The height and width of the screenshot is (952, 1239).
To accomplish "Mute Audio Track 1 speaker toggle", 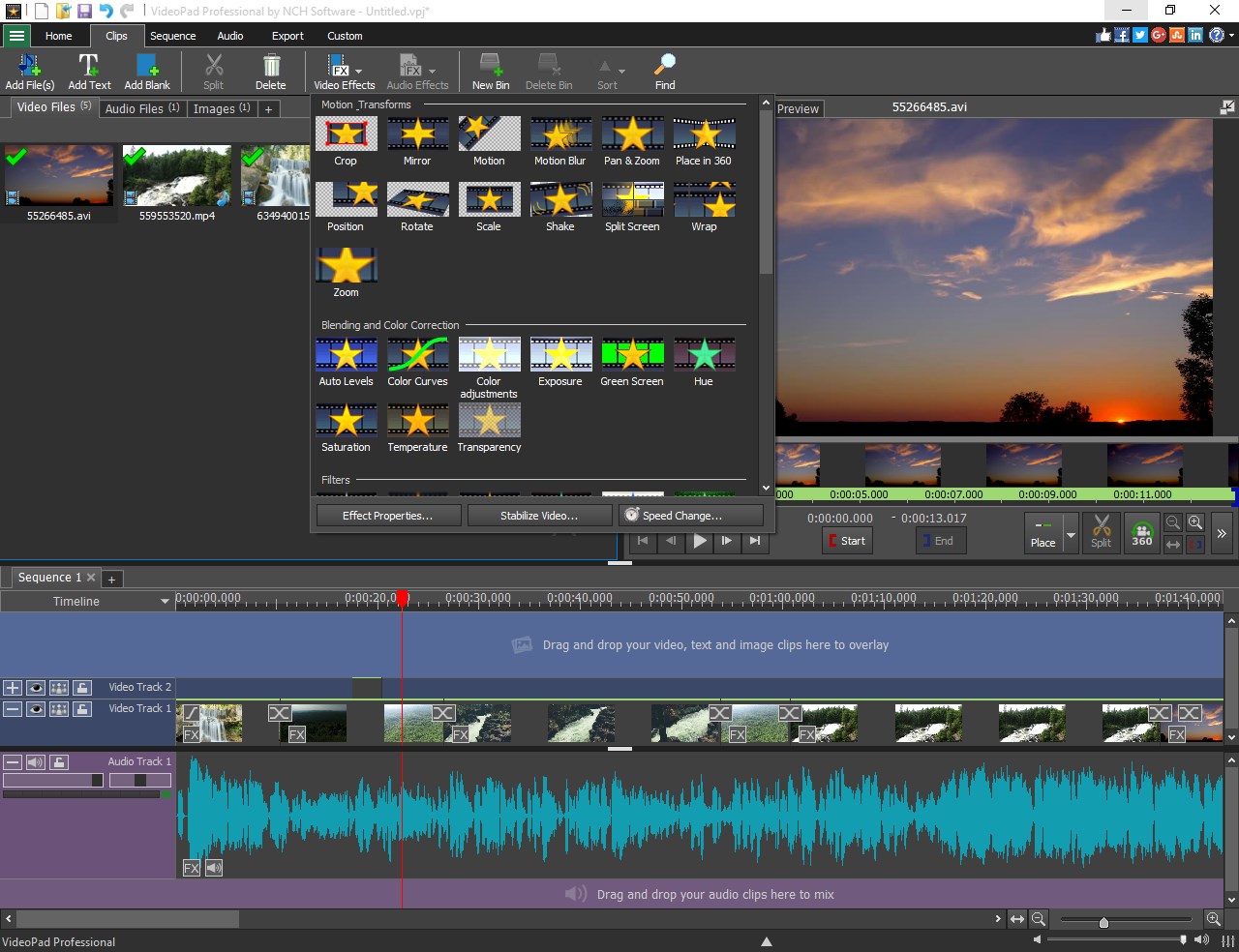I will tap(36, 761).
